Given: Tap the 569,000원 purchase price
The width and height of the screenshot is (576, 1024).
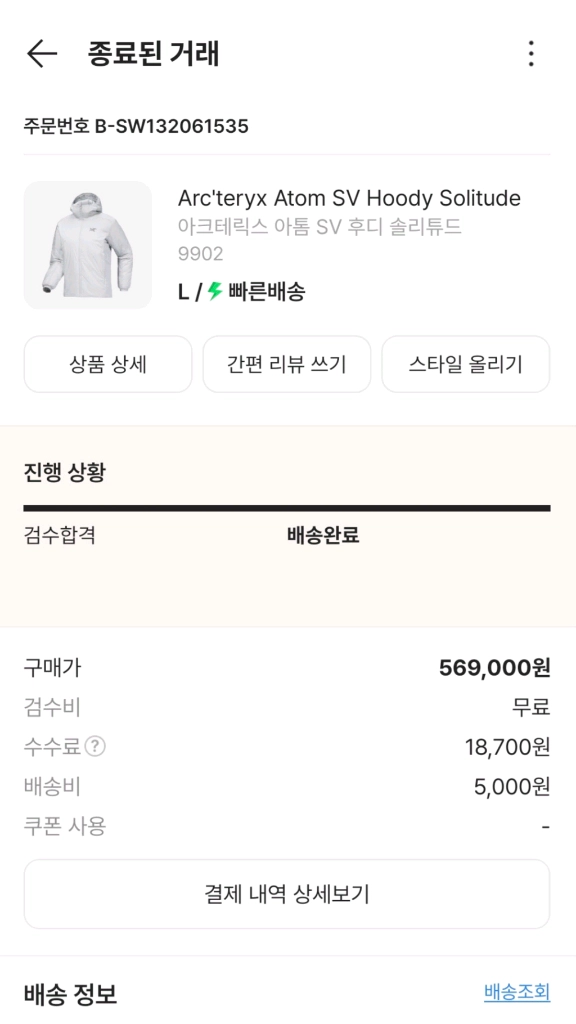Looking at the screenshot, I should pyautogui.click(x=494, y=667).
